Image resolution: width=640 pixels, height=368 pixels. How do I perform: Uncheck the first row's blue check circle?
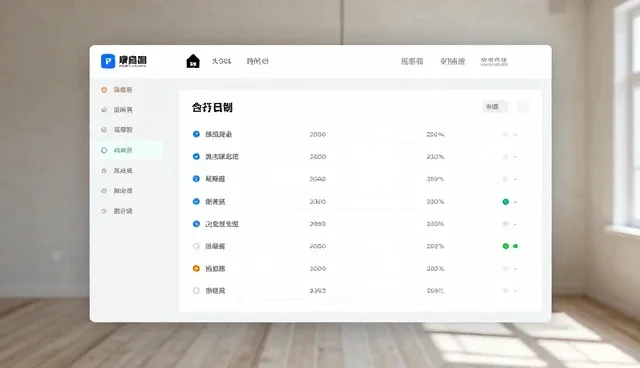tap(196, 134)
